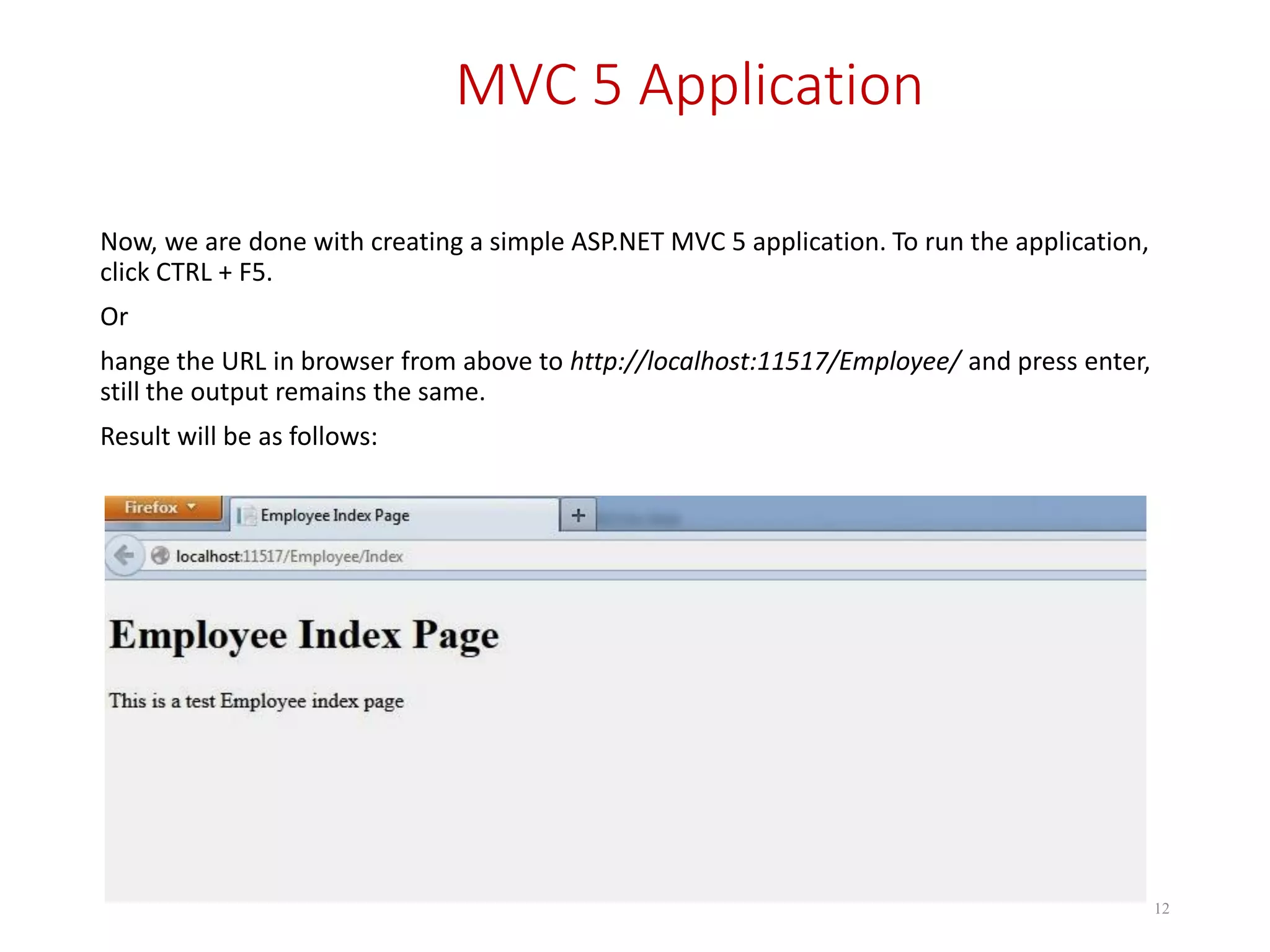1270x952 pixels.
Task: Go back with the browser back arrow
Action: 125,555
